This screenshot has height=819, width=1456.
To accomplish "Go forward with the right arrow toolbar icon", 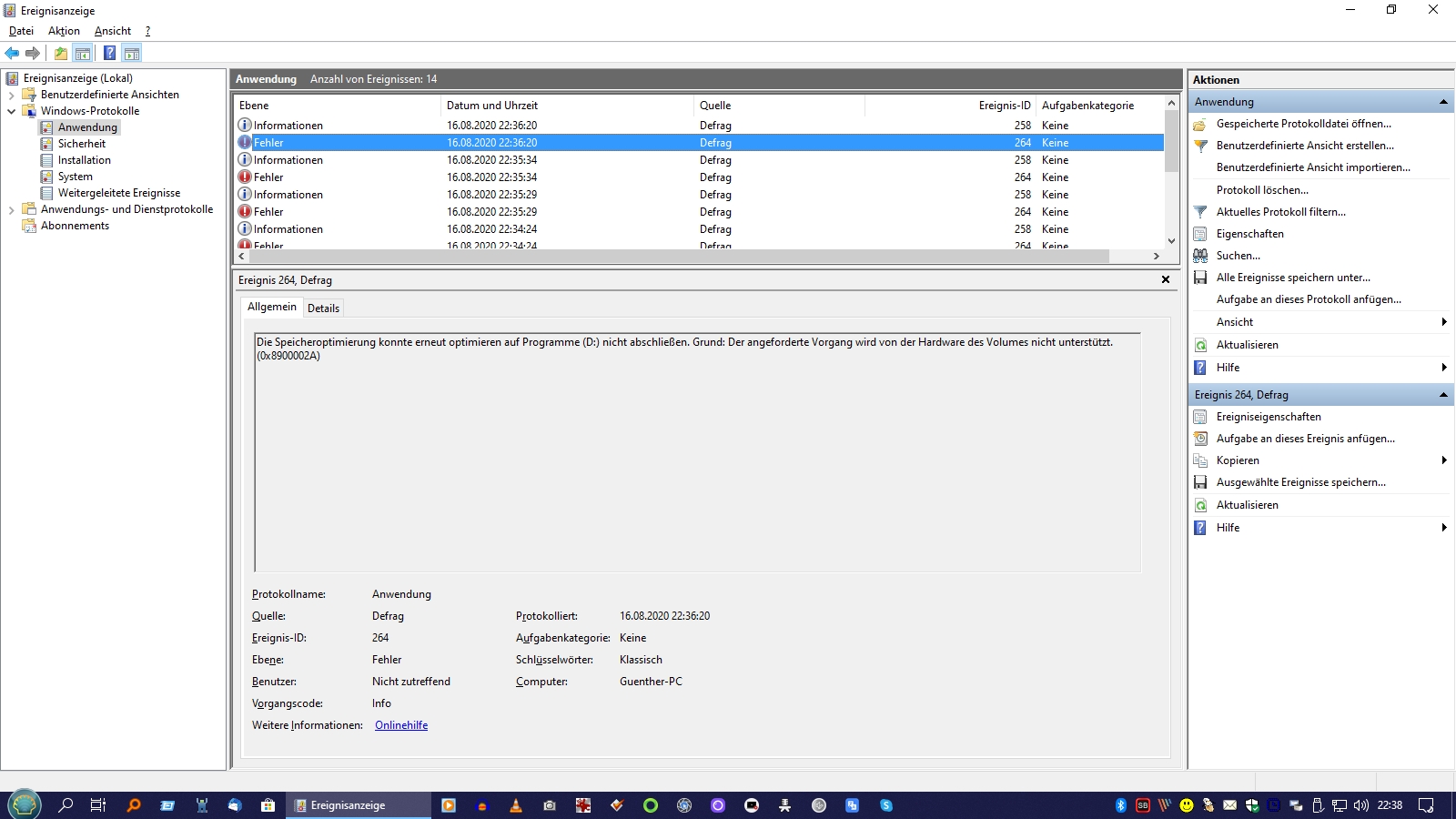I will [33, 53].
